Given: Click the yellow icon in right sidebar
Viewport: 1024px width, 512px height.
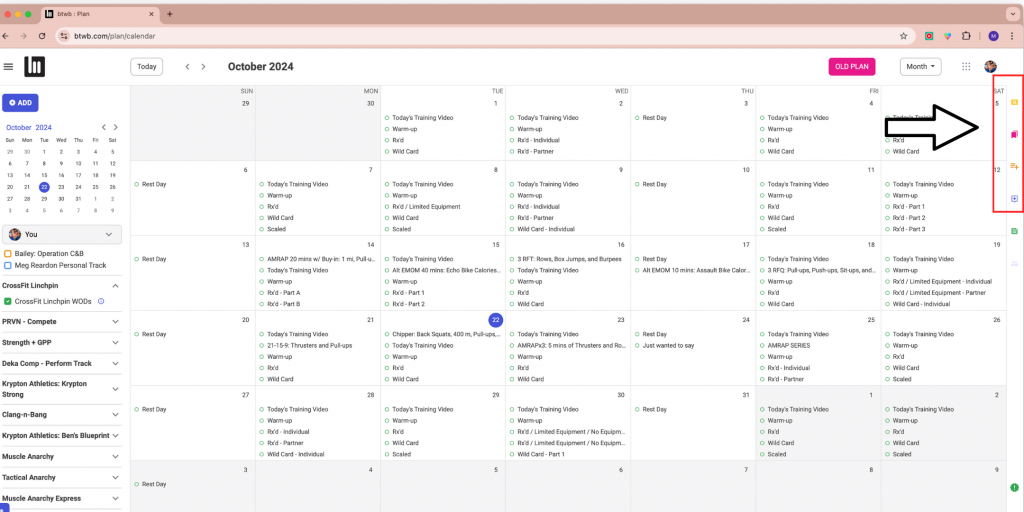Looking at the screenshot, I should [x=1014, y=103].
